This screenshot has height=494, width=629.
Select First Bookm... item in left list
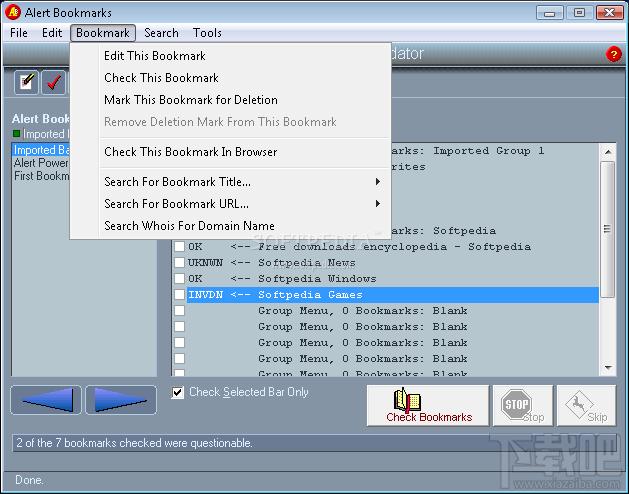coord(41,176)
